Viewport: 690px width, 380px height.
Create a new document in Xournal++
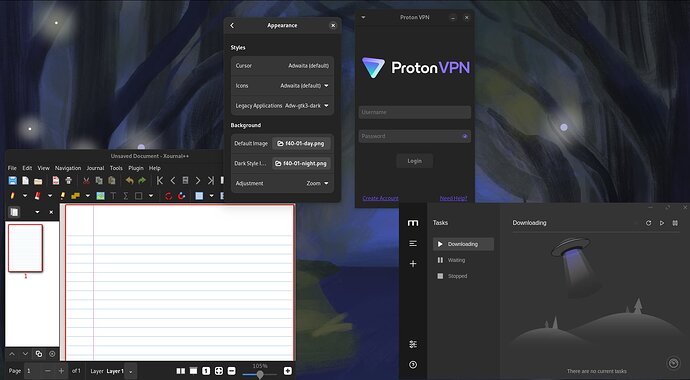(26, 181)
